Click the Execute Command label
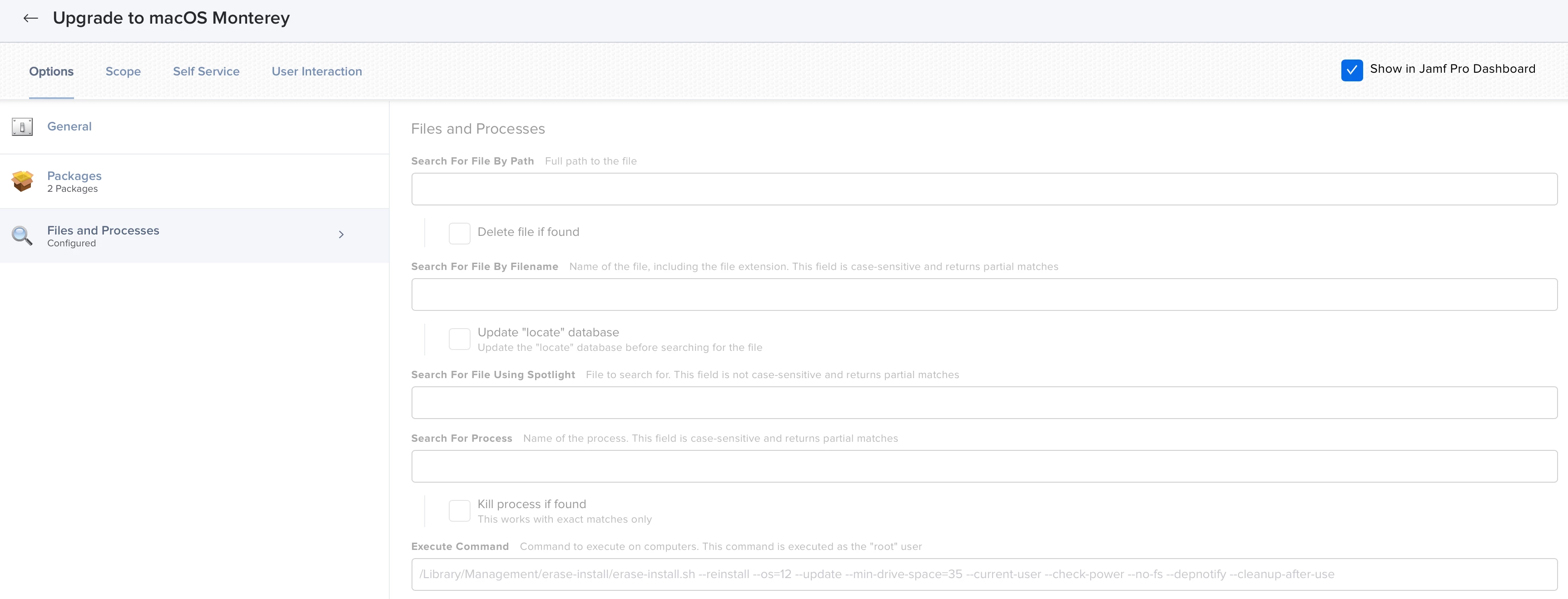The height and width of the screenshot is (599, 1568). (x=460, y=547)
